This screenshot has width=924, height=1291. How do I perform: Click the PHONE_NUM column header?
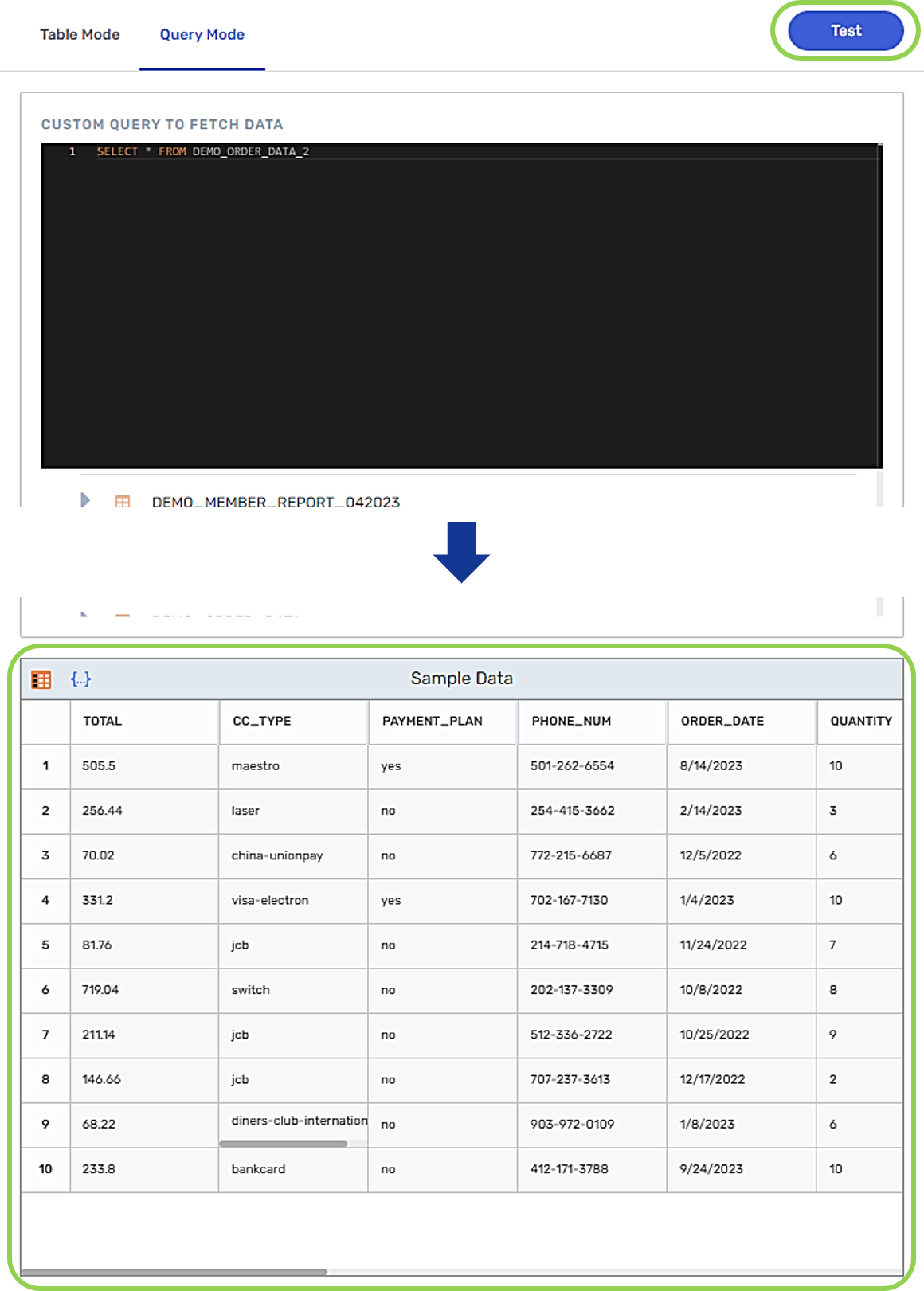coord(593,721)
